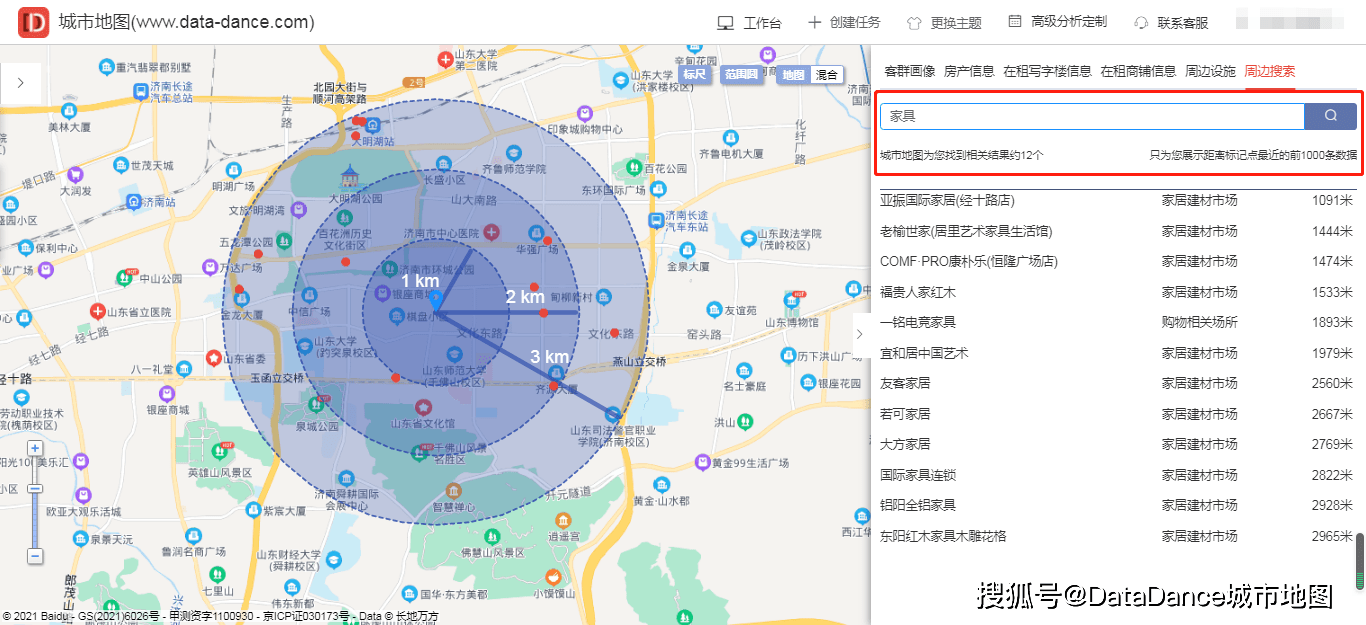
Task: Click the 大明湖公园 pagoda icon
Action: coord(349,177)
